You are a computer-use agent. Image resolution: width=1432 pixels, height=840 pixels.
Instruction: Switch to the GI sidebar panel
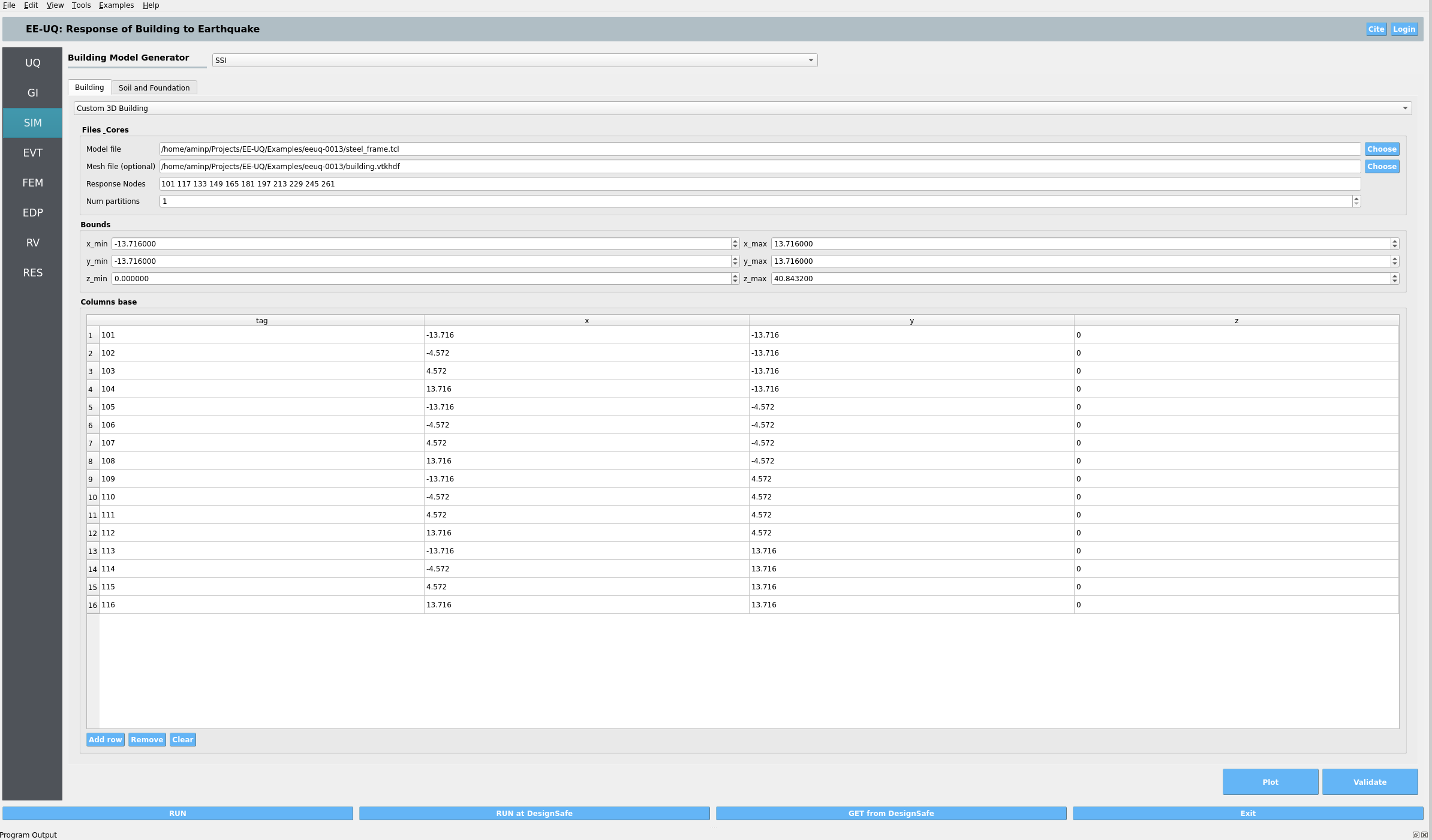[x=32, y=93]
